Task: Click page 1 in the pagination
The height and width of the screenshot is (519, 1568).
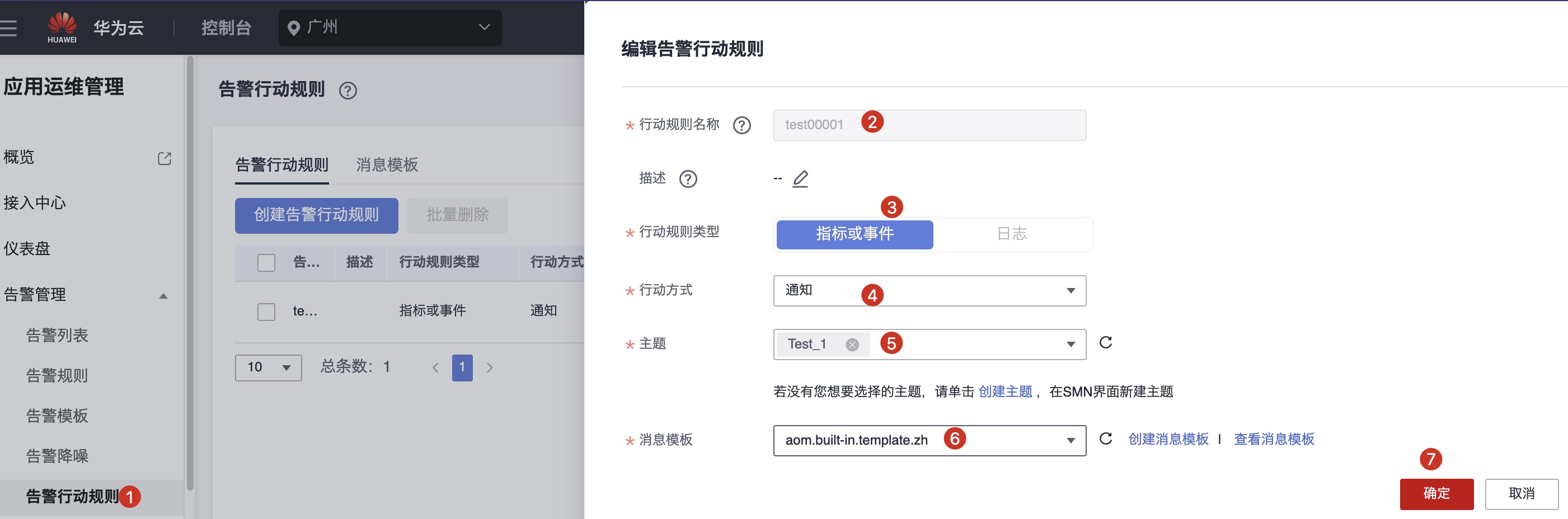Action: tap(463, 367)
